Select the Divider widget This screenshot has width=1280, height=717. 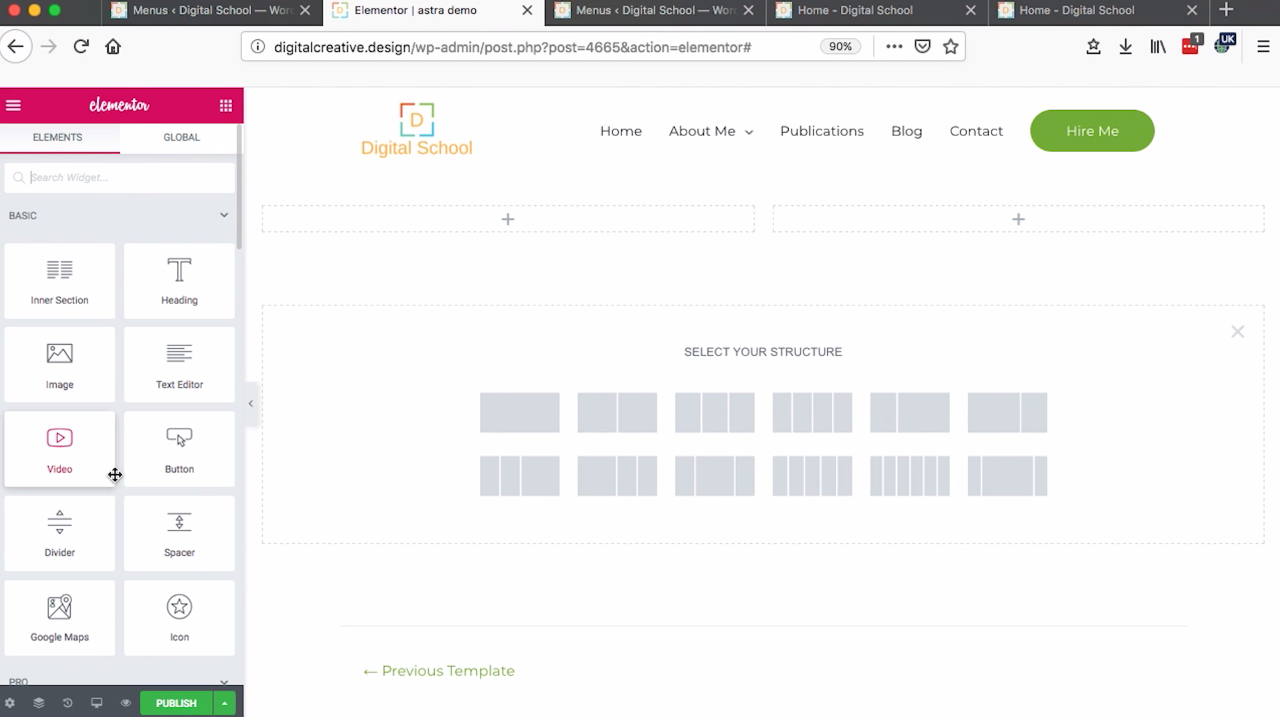point(59,533)
